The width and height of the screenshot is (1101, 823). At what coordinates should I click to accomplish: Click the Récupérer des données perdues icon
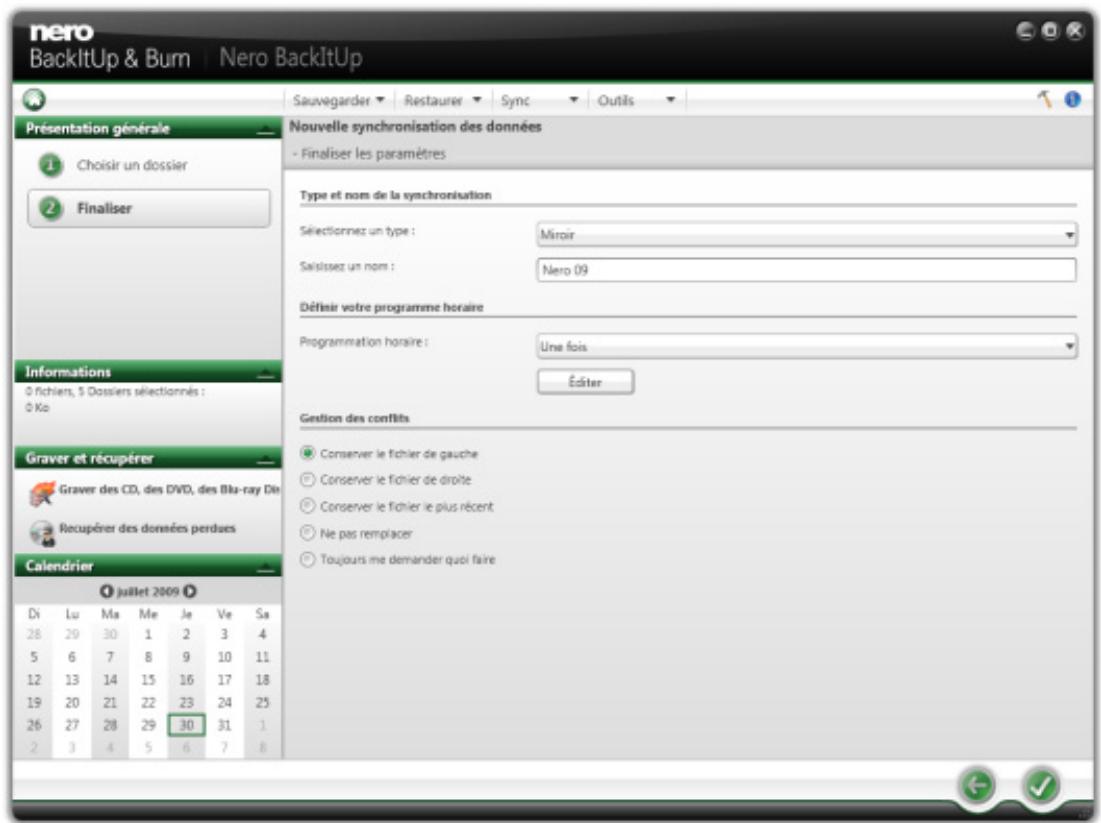pos(42,533)
